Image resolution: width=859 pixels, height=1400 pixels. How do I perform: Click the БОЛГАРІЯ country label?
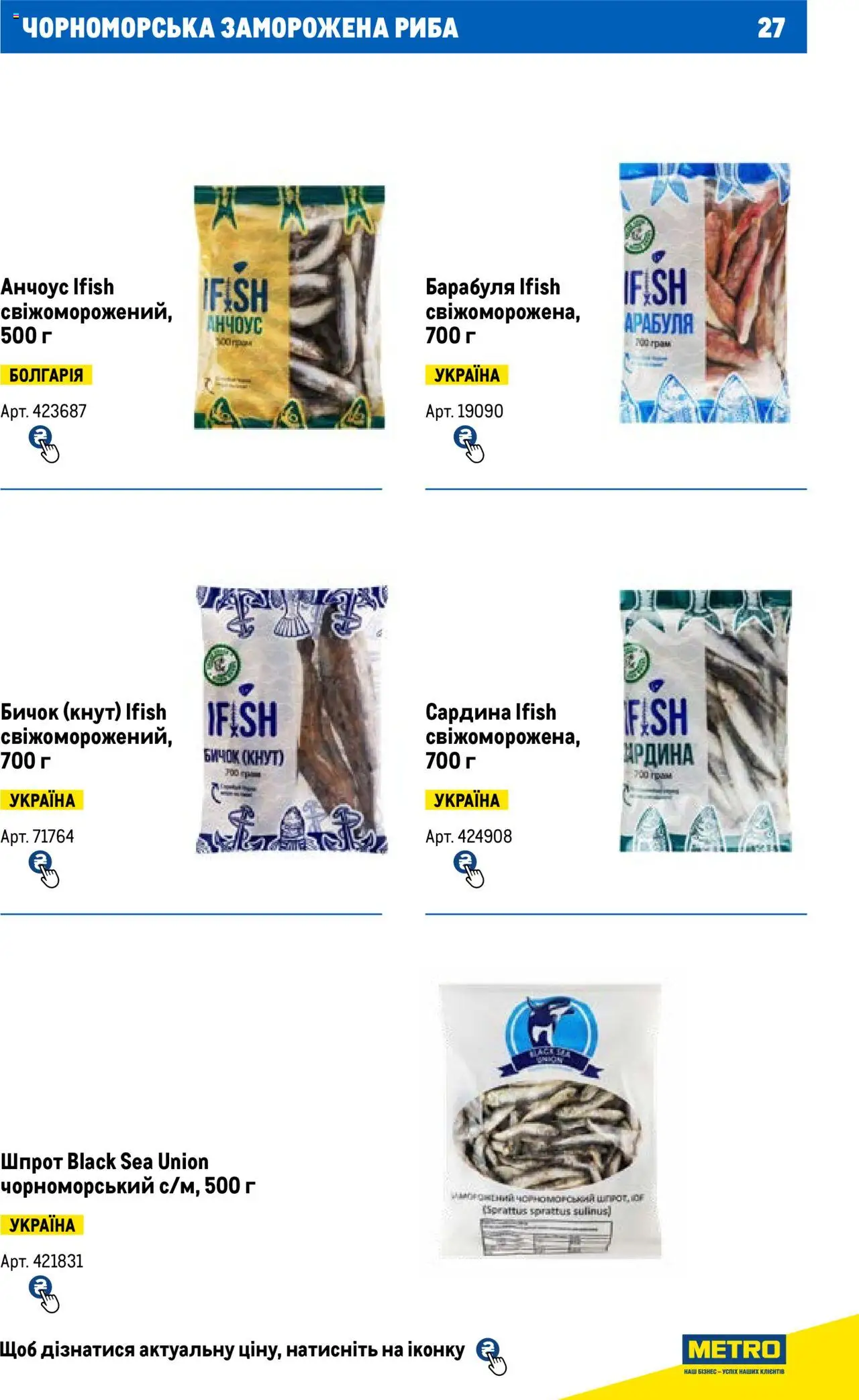point(46,375)
